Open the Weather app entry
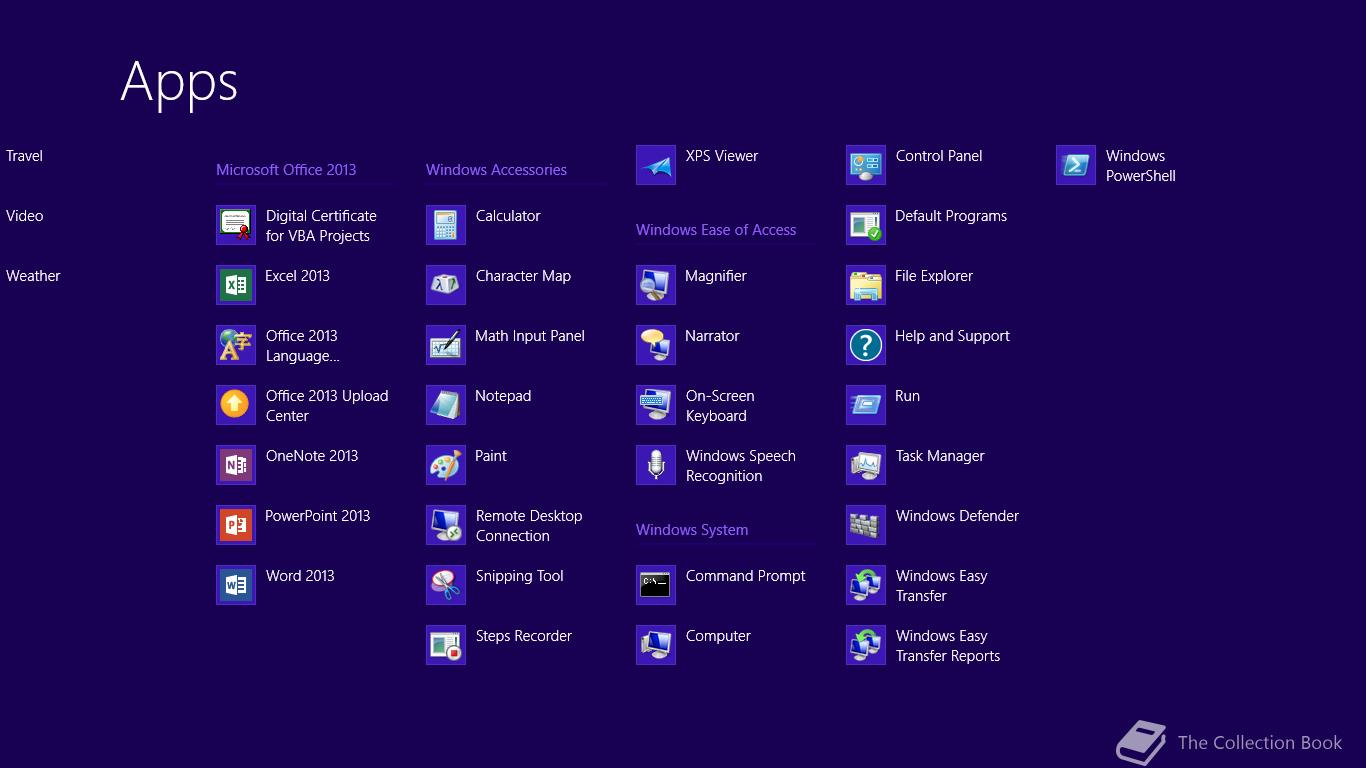This screenshot has height=768, width=1366. pyautogui.click(x=33, y=276)
